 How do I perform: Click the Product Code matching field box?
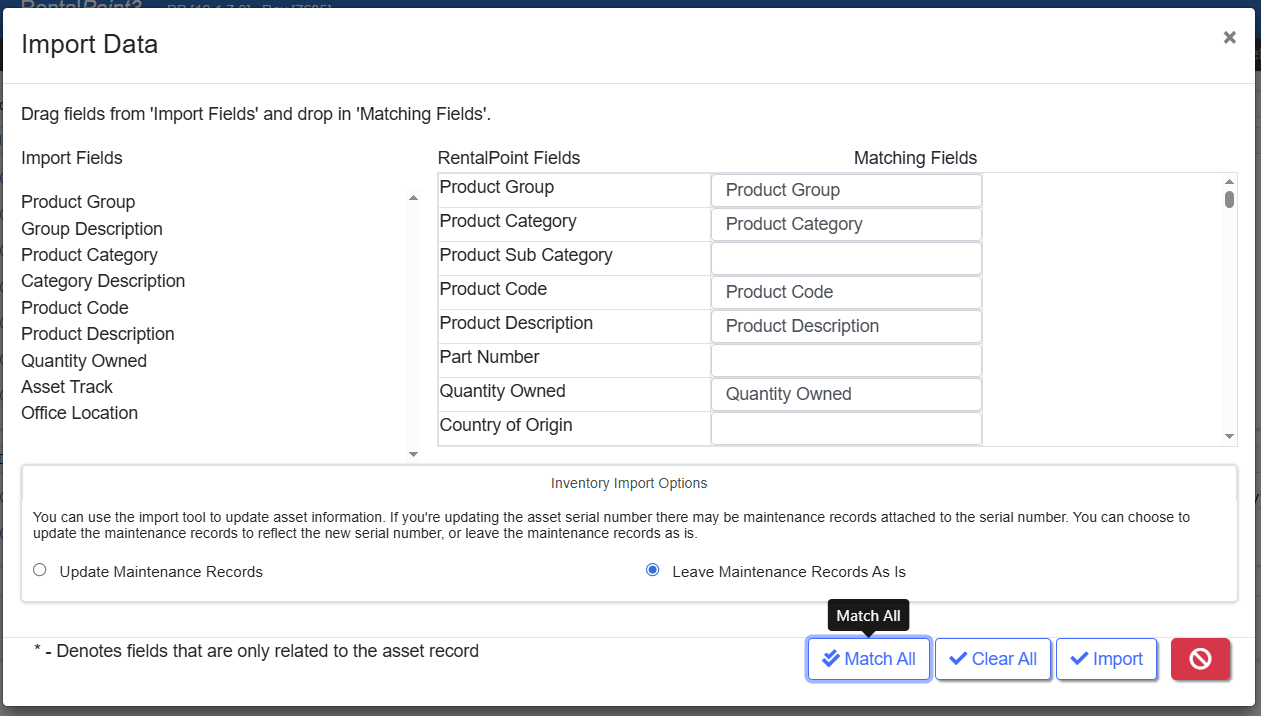[x=846, y=292]
